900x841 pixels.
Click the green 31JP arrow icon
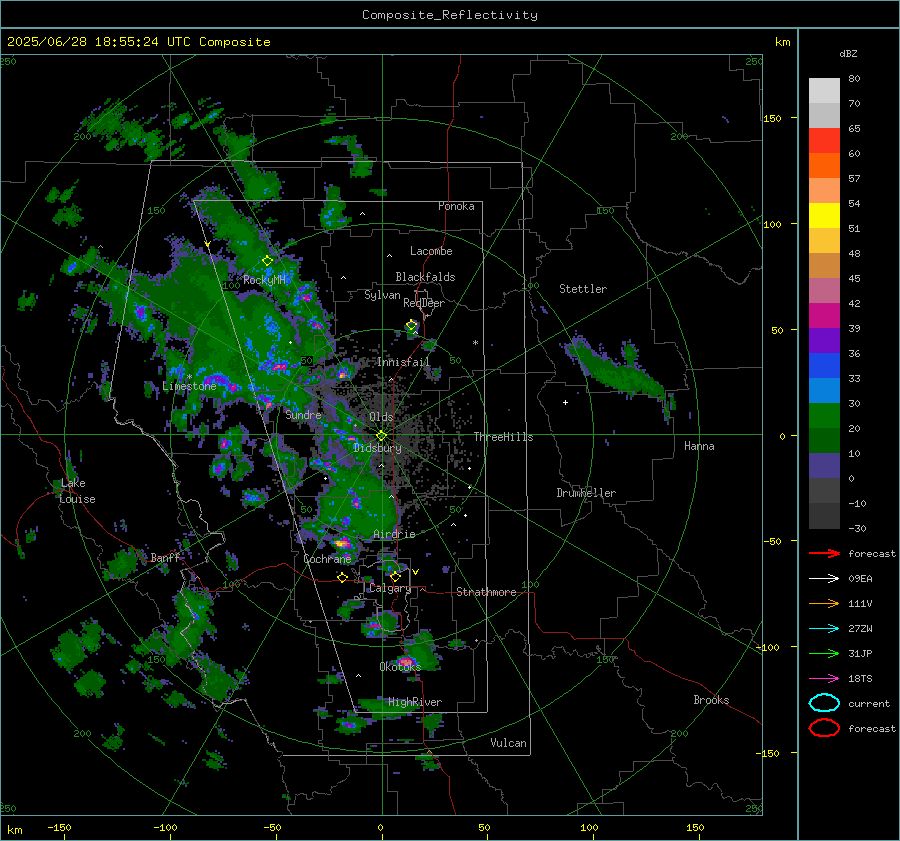click(x=824, y=653)
